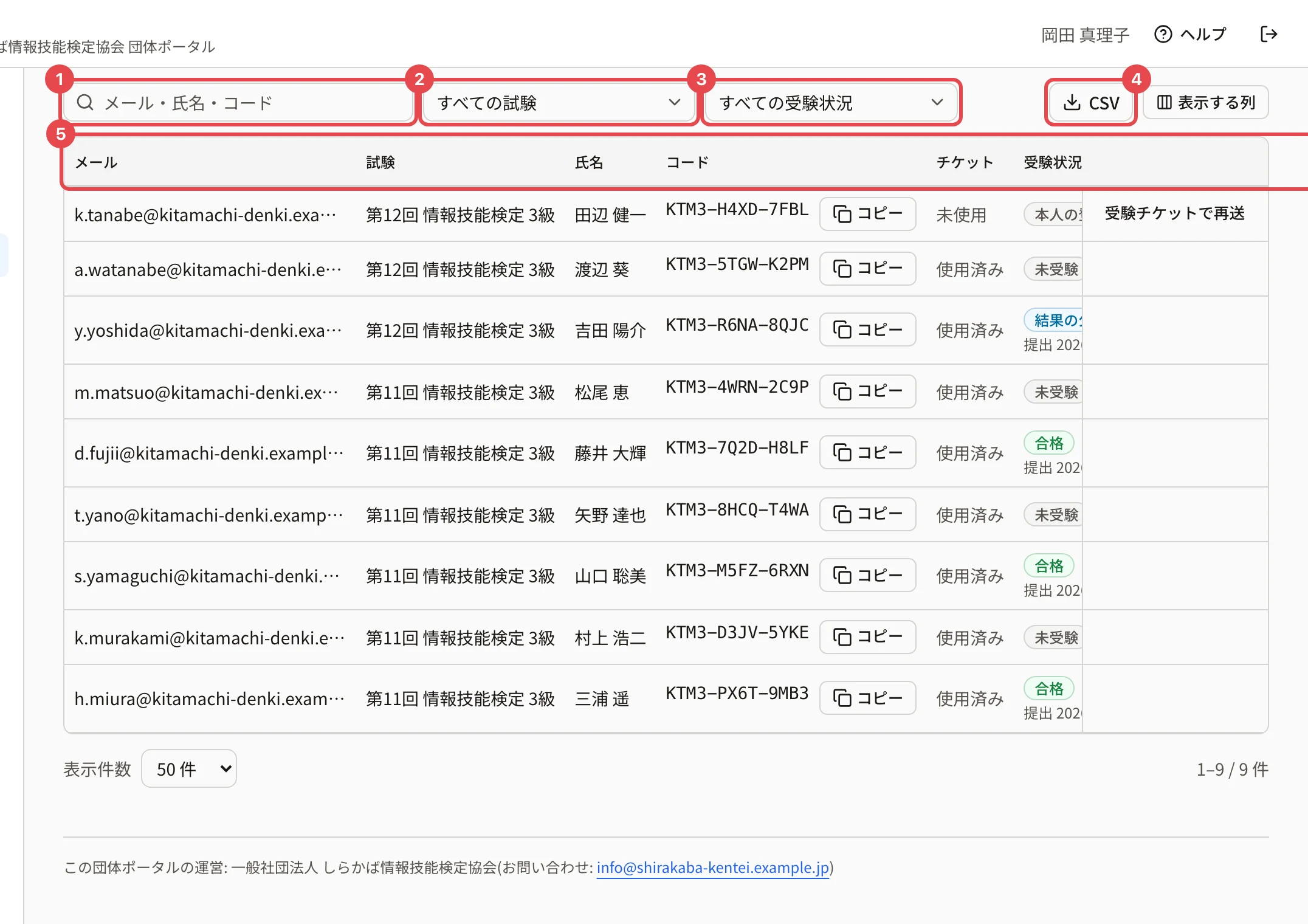The height and width of the screenshot is (924, 1308).
Task: Click the 氏名 column header
Action: (x=589, y=162)
